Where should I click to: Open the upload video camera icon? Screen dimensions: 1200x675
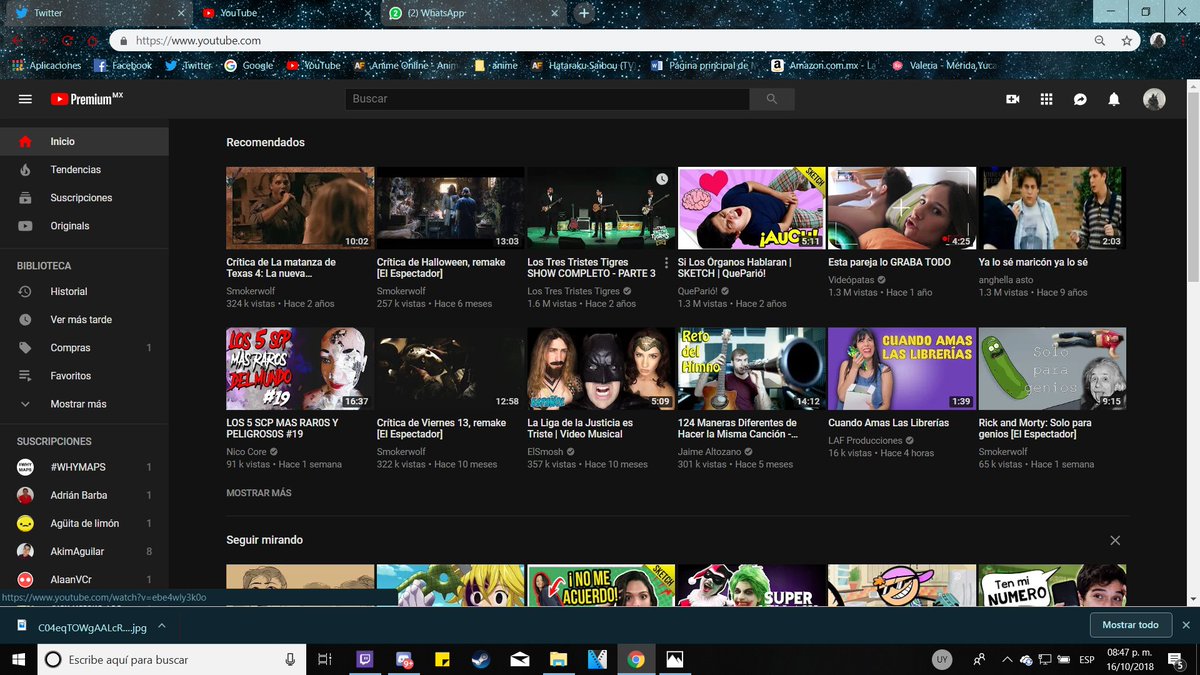pyautogui.click(x=1013, y=99)
